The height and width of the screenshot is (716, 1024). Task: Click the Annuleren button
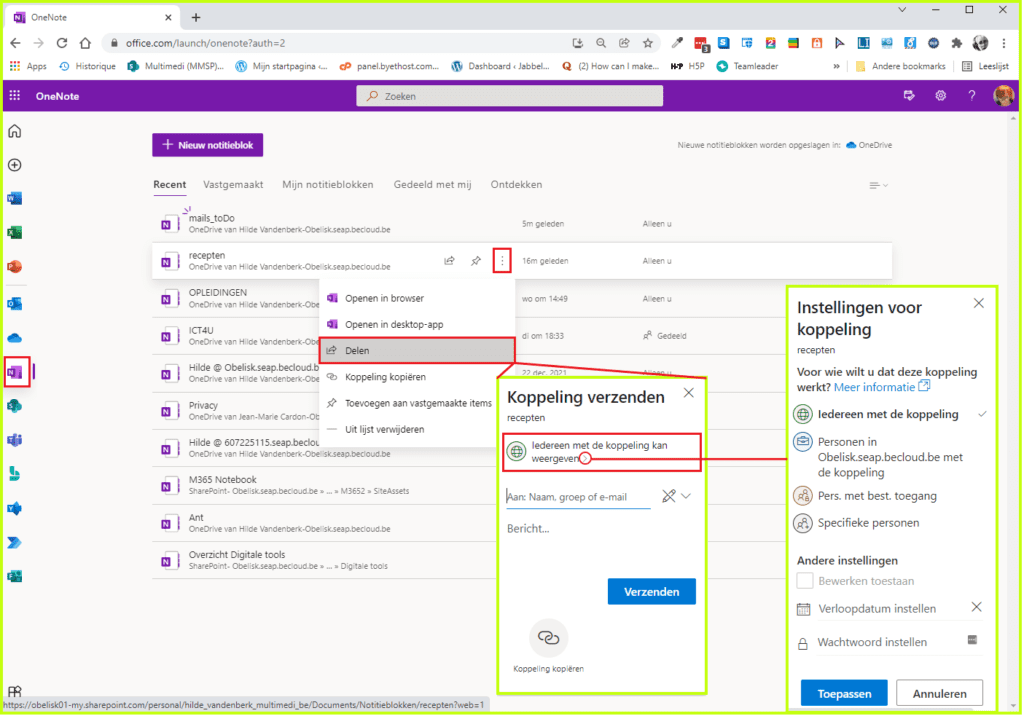click(x=939, y=693)
